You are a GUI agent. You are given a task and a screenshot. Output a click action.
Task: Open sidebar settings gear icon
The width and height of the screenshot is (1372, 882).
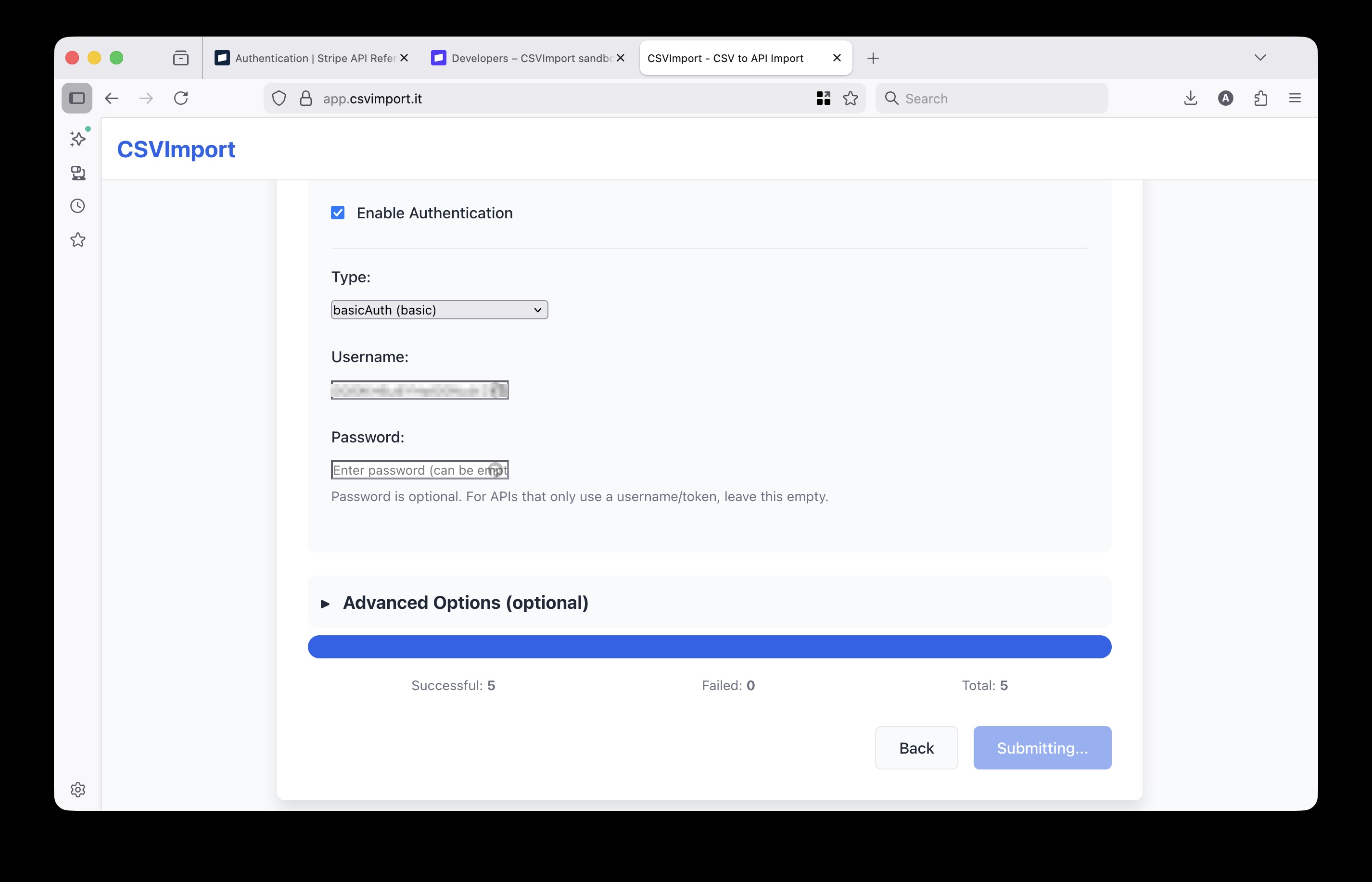(77, 790)
